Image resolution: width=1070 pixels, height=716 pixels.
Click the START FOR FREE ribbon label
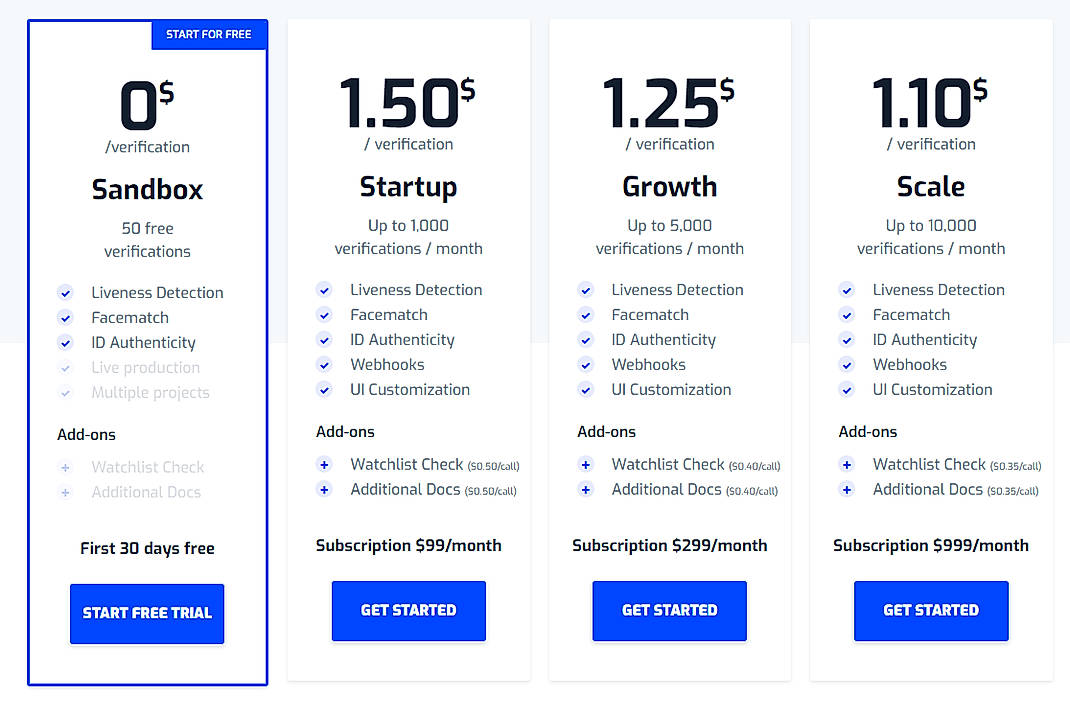(x=209, y=33)
